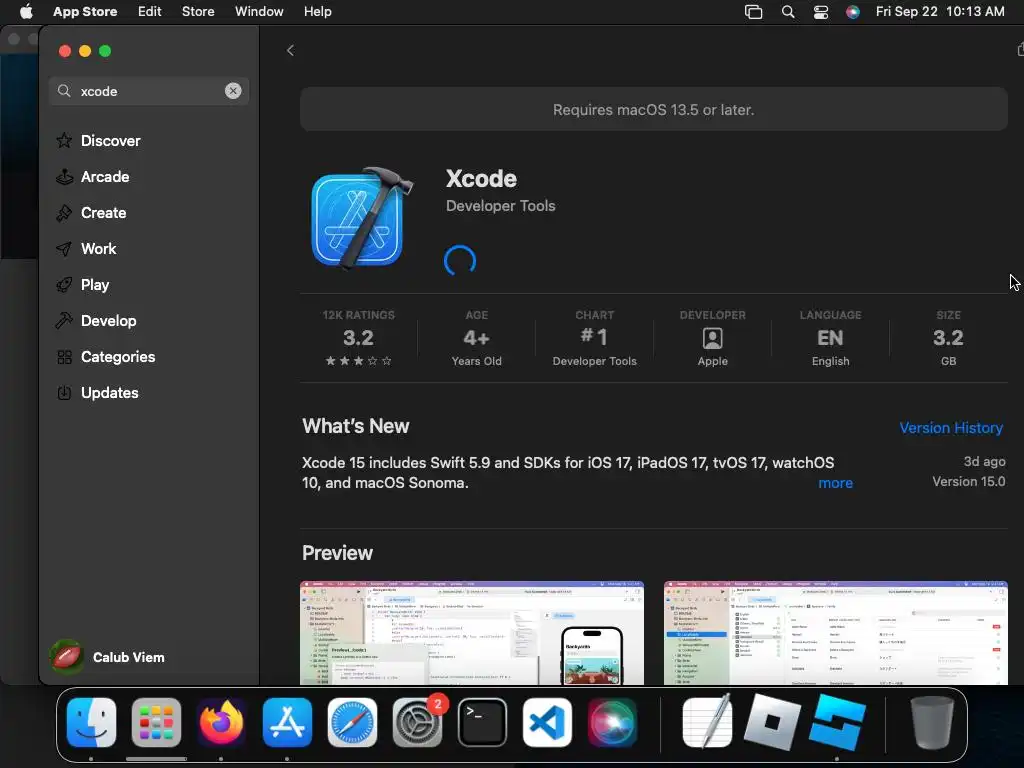Click App Store icon in the dock
The image size is (1024, 768).
tap(287, 722)
